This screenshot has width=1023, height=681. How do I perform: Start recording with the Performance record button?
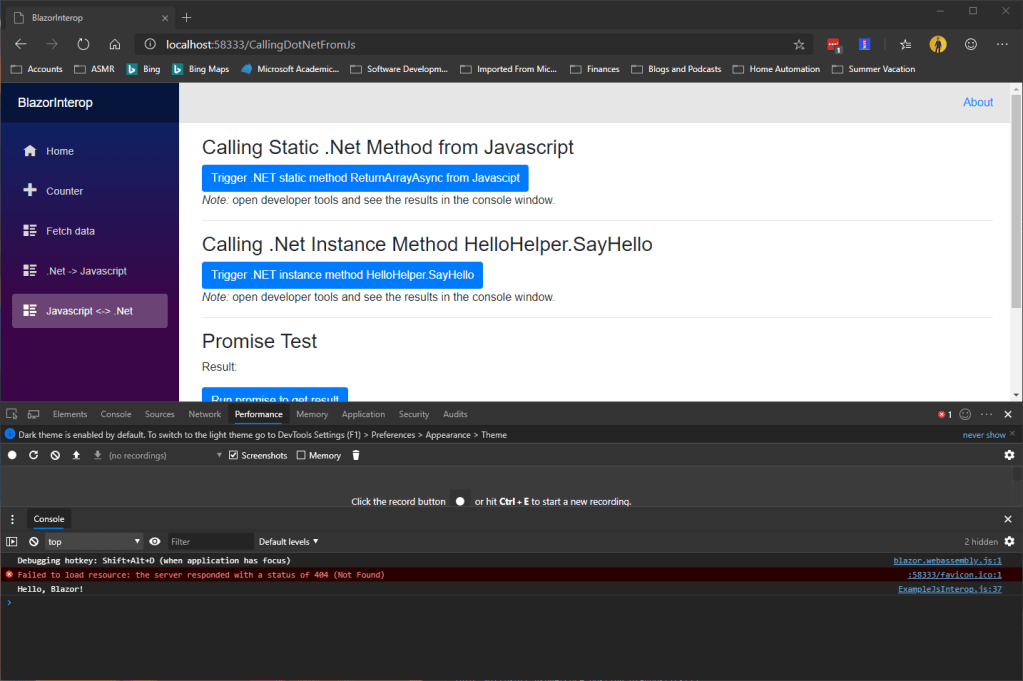12,455
